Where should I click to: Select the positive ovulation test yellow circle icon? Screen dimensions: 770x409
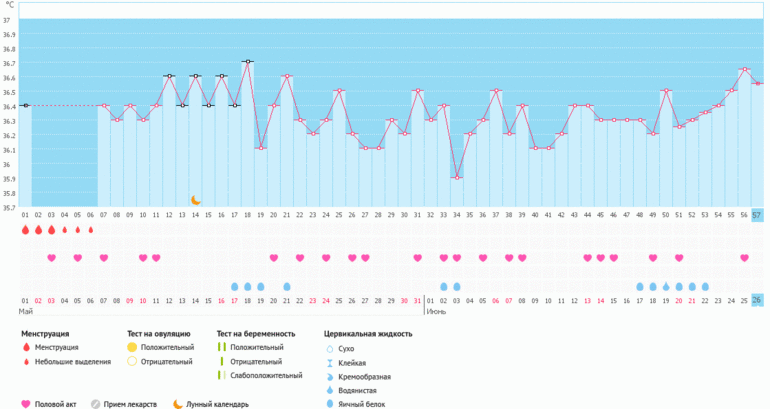[131, 347]
